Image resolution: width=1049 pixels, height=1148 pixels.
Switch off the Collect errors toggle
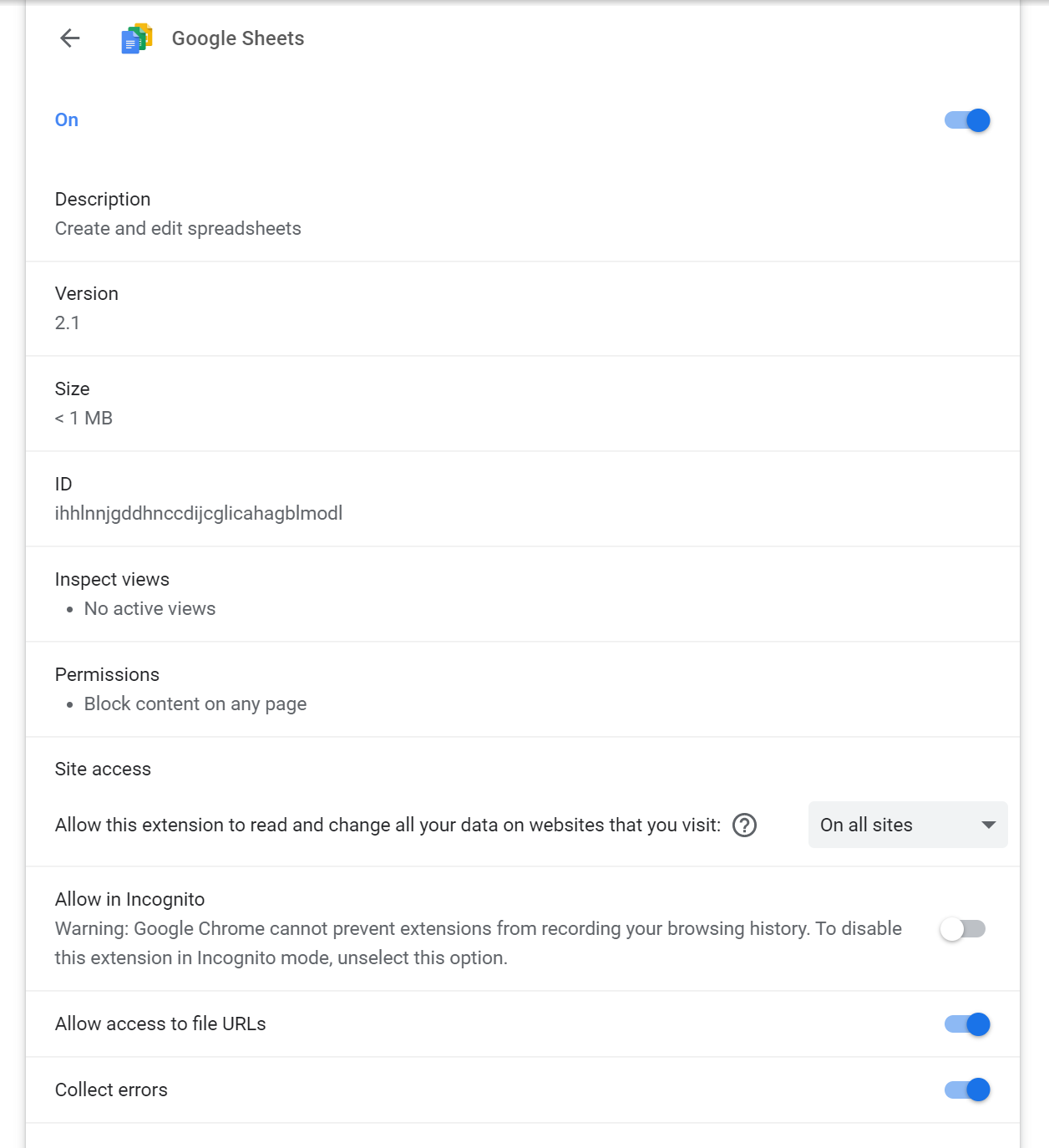pos(967,1090)
